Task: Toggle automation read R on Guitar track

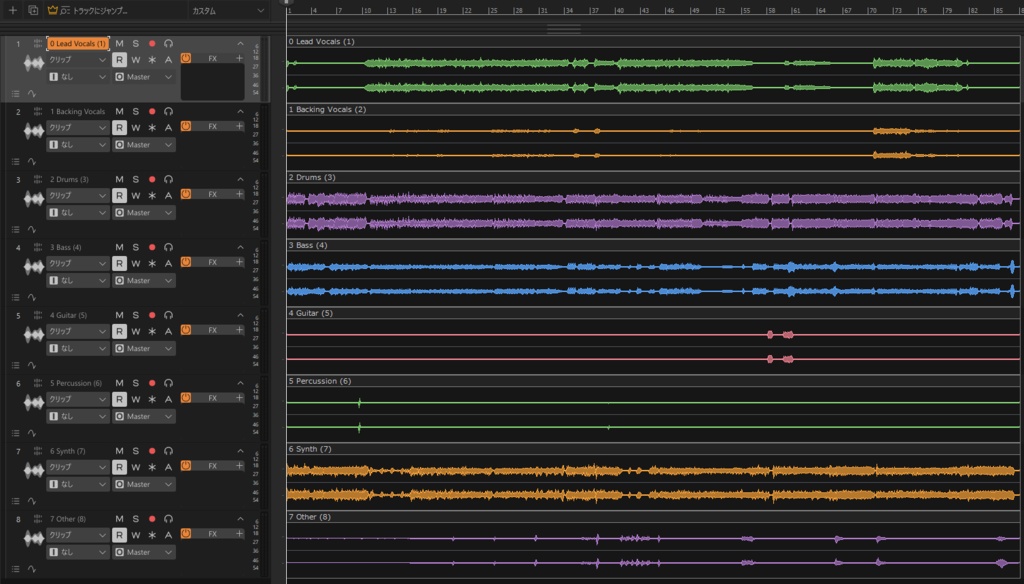Action: coord(120,331)
